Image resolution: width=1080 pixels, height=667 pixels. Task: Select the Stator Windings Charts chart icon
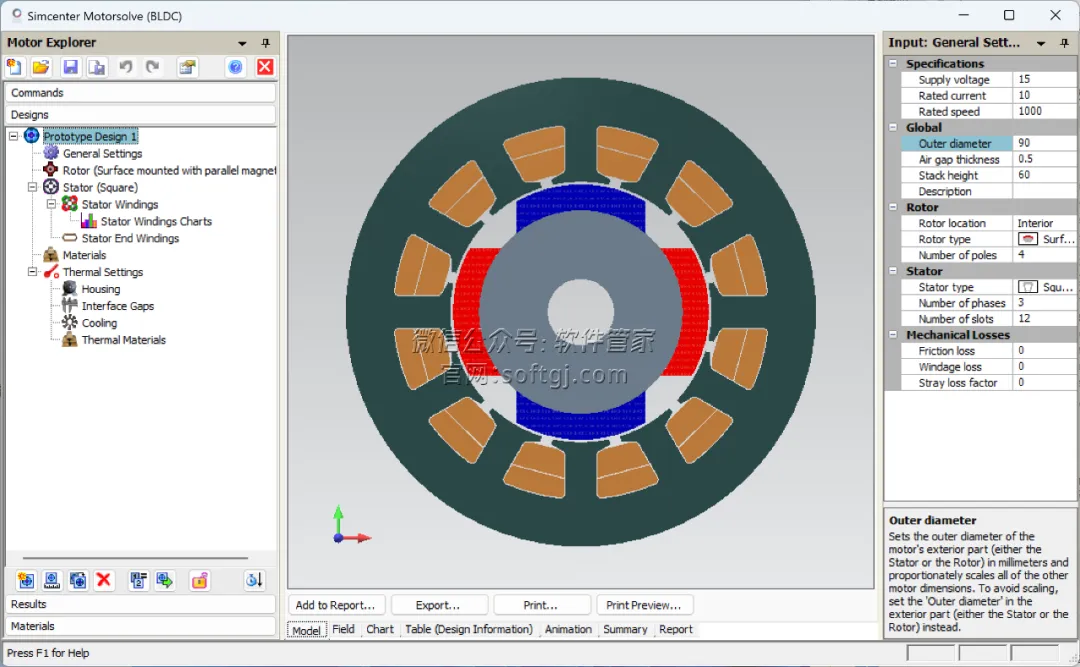coord(89,220)
